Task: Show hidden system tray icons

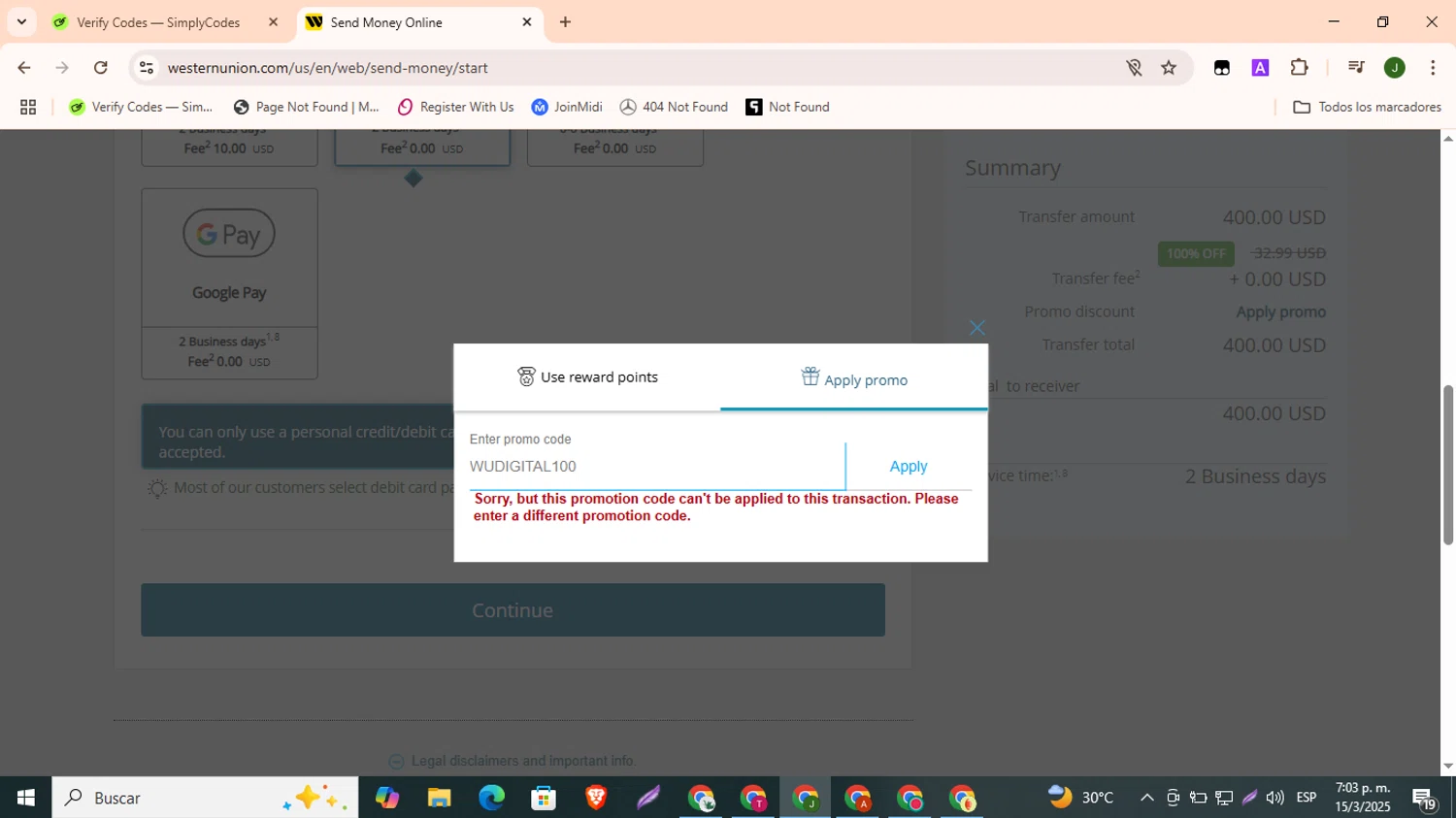Action: pos(1146,798)
